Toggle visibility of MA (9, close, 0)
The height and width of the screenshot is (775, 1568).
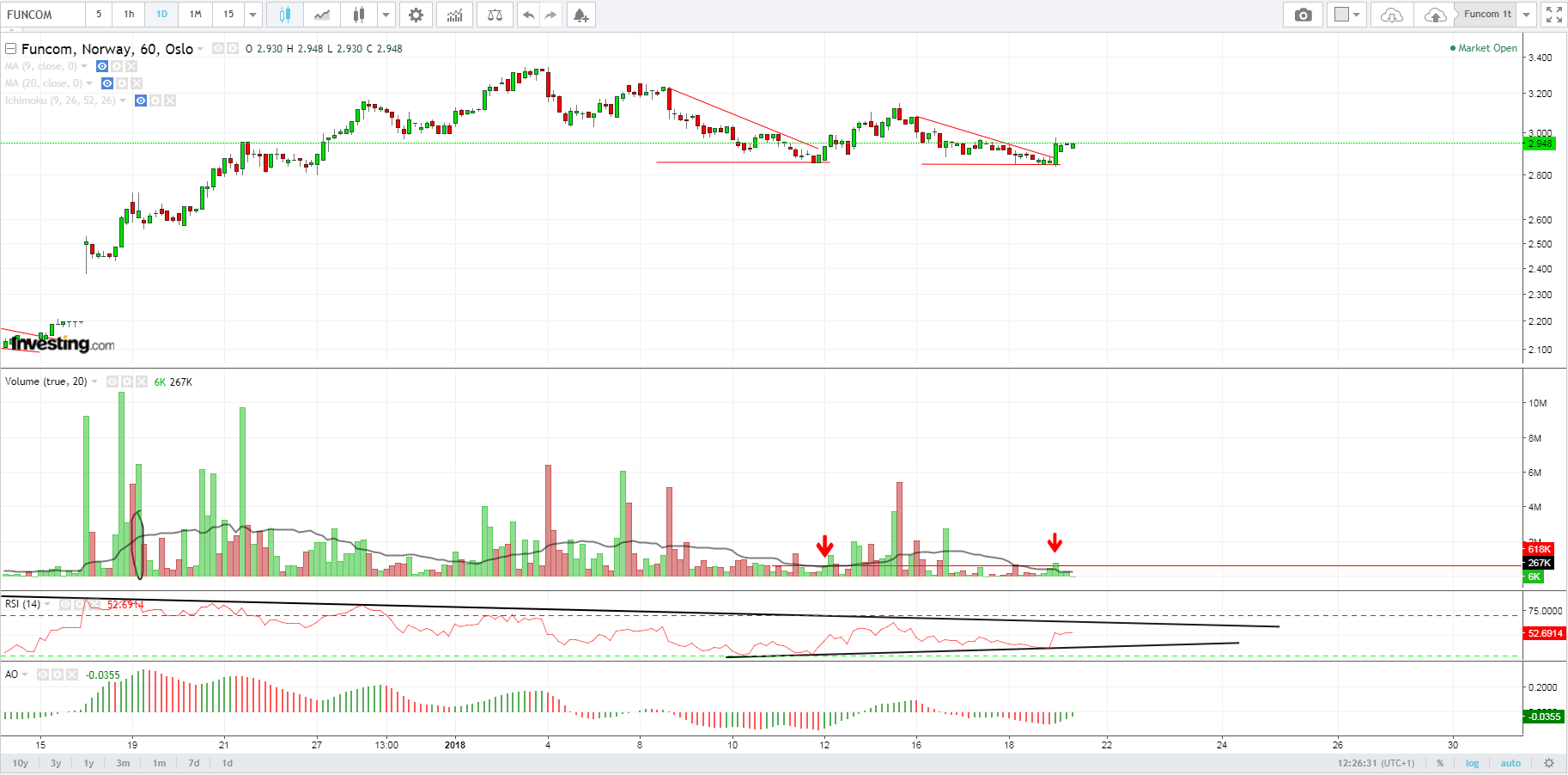[102, 66]
